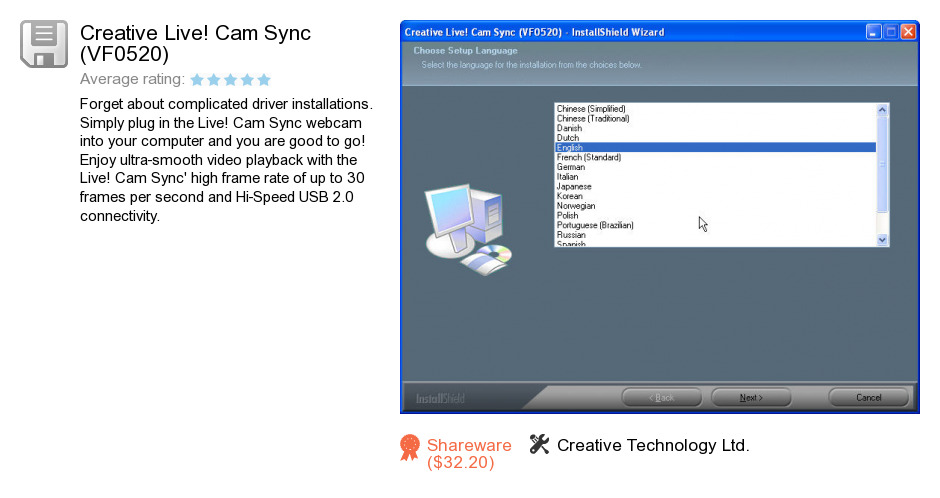Image resolution: width=940 pixels, height=498 pixels.
Task: Select Danish in the language list
Action: tap(715, 128)
